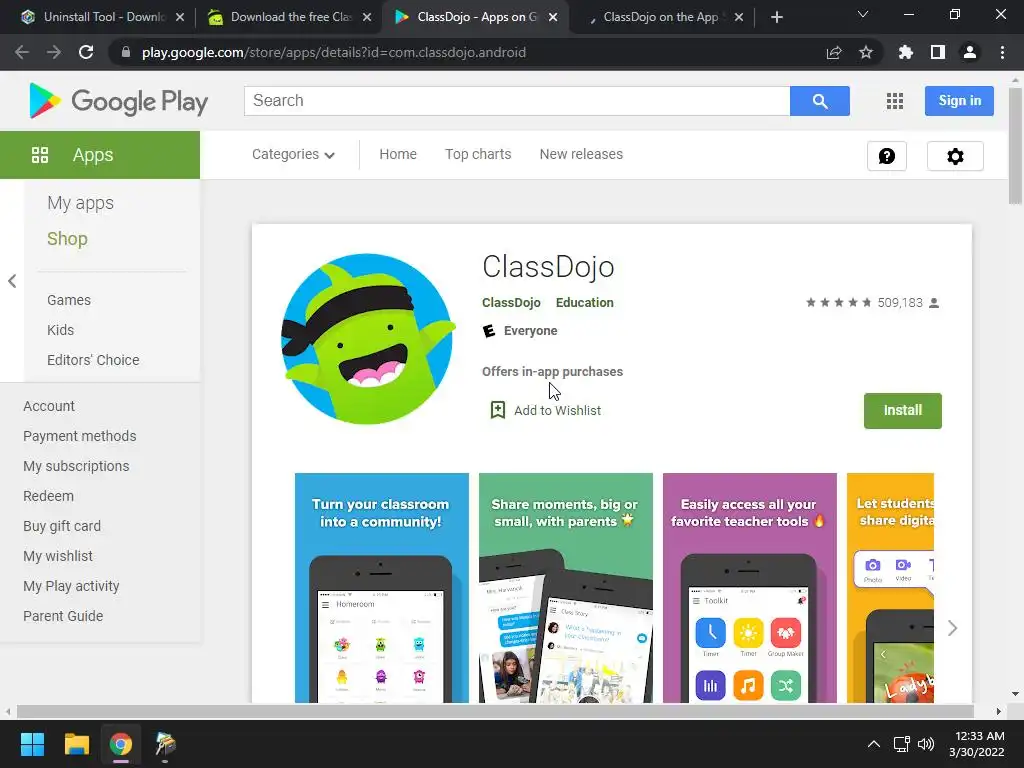
Task: Click the blue search magnifier button
Action: click(x=820, y=101)
